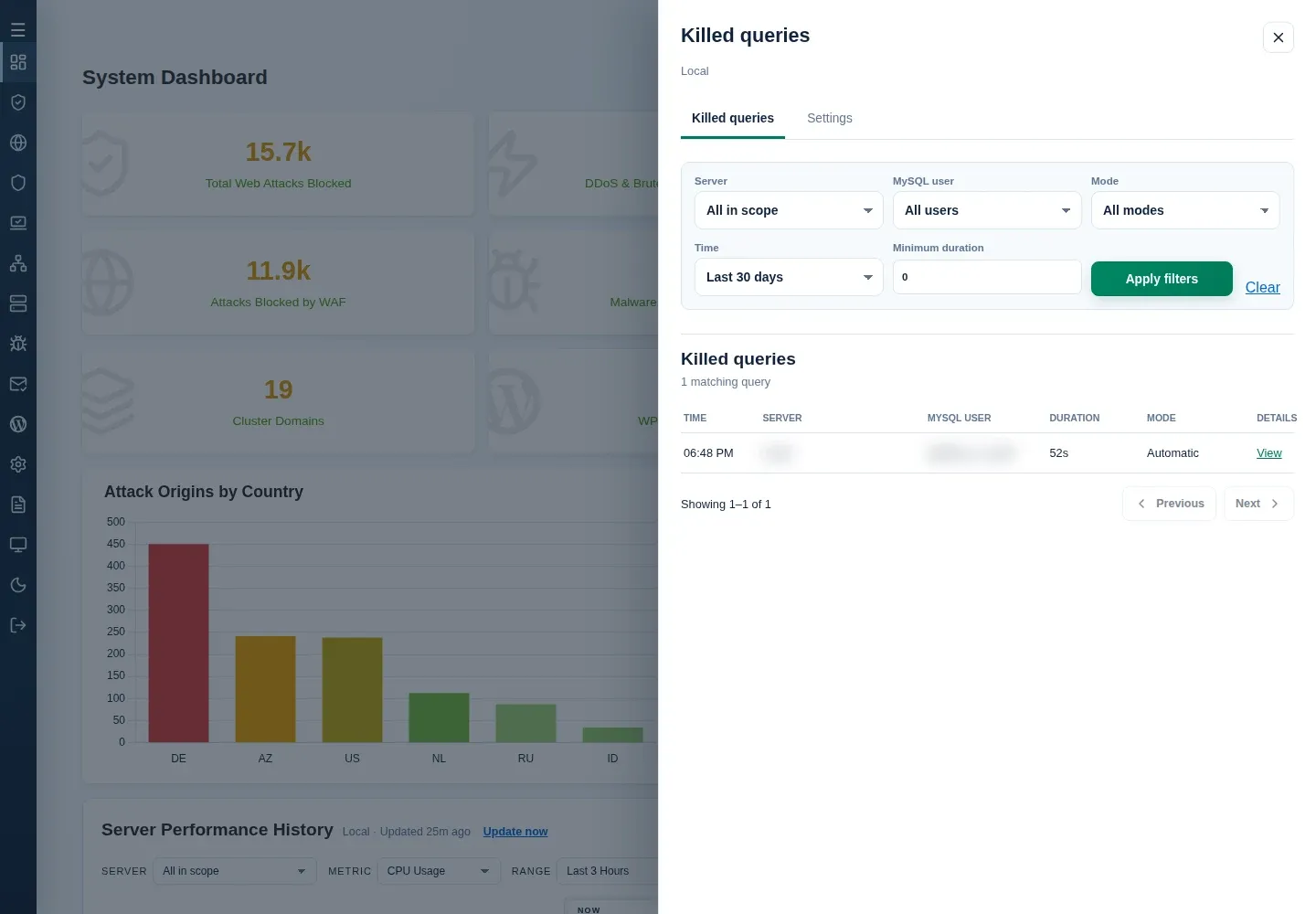Expand the Time dropdown showing Last 30 days
This screenshot has width=1316, height=914.
[x=789, y=277]
